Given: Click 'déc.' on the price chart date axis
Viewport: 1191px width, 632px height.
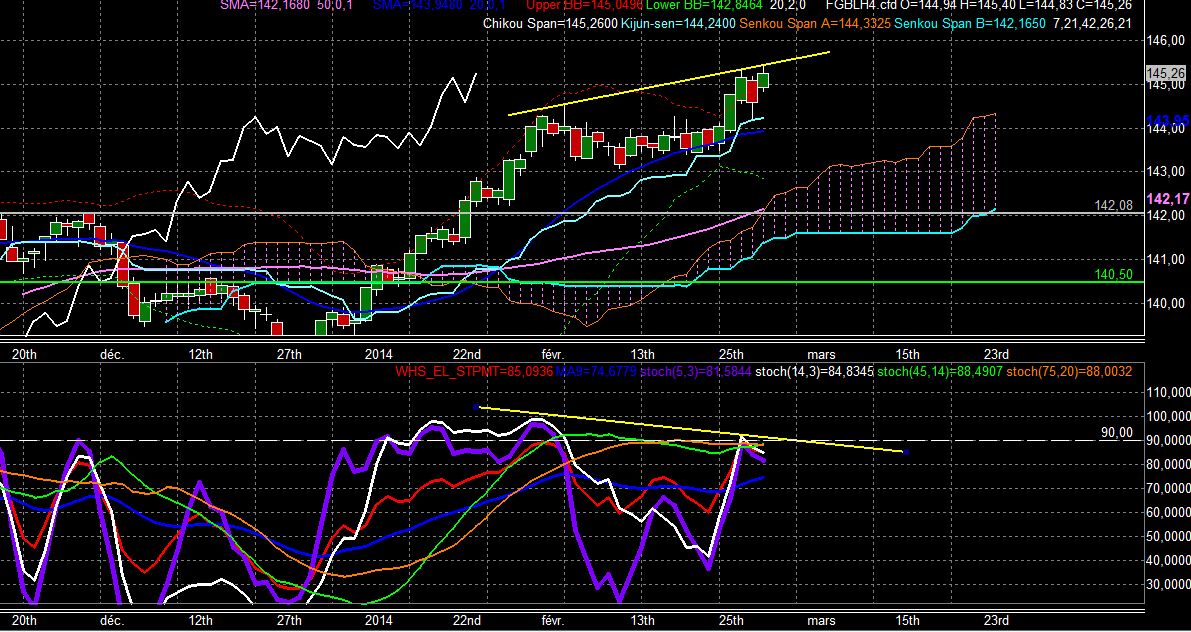Looking at the screenshot, I should coord(112,354).
